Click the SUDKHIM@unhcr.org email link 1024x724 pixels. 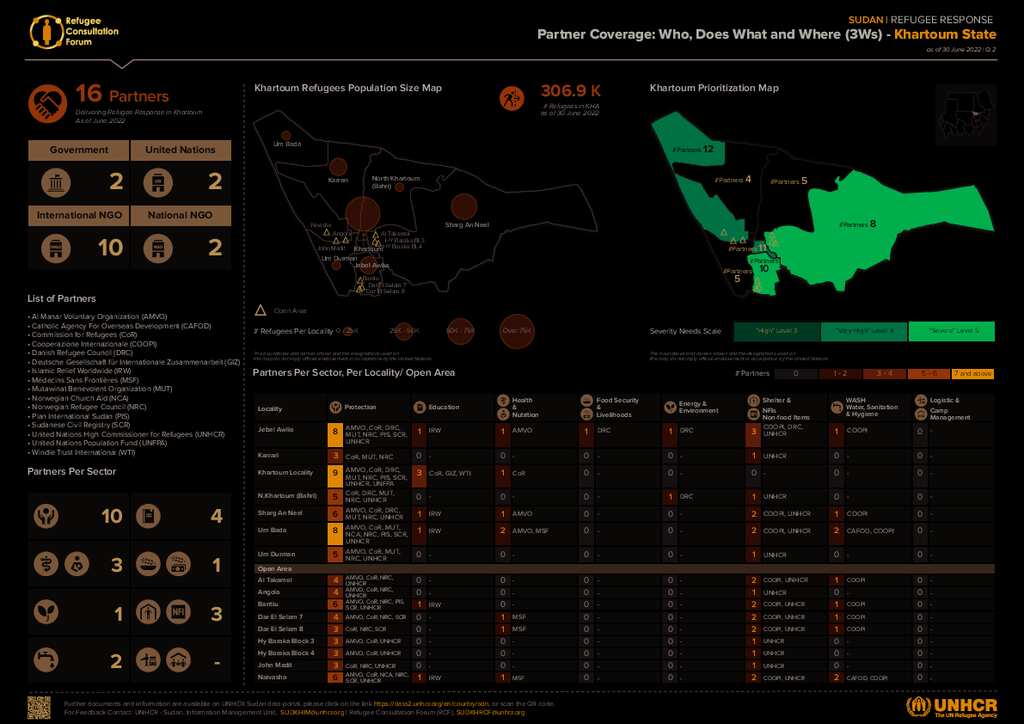(x=312, y=712)
